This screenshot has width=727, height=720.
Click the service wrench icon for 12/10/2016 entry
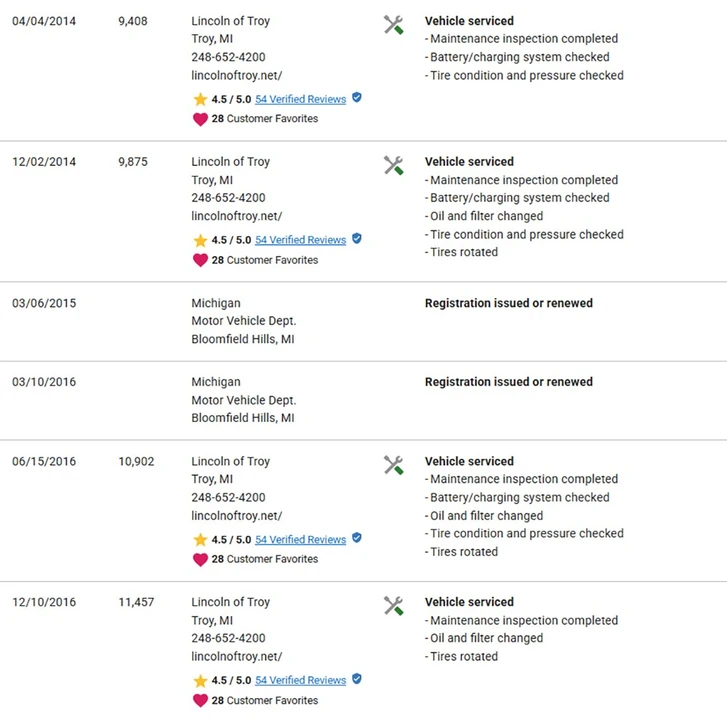coord(394,605)
